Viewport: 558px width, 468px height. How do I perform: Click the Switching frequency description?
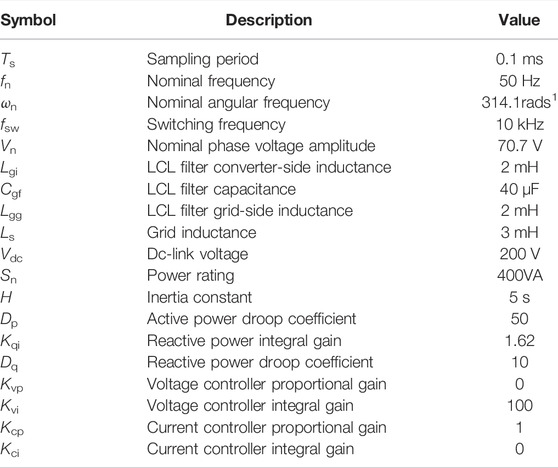click(x=216, y=125)
